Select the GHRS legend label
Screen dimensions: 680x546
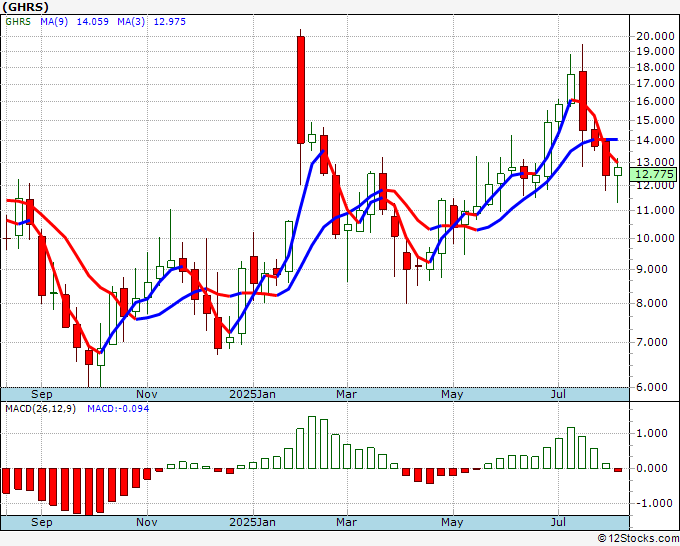(18, 22)
